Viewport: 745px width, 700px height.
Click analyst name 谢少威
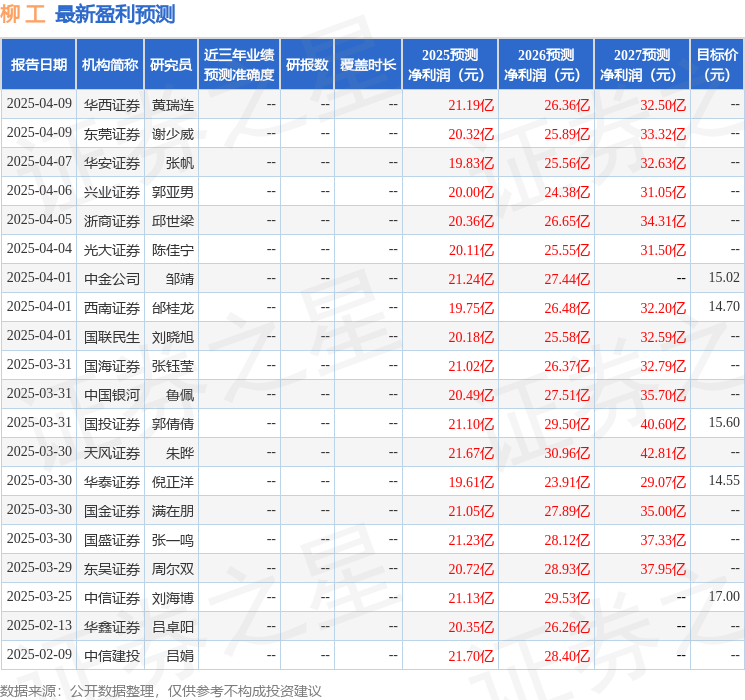point(172,134)
